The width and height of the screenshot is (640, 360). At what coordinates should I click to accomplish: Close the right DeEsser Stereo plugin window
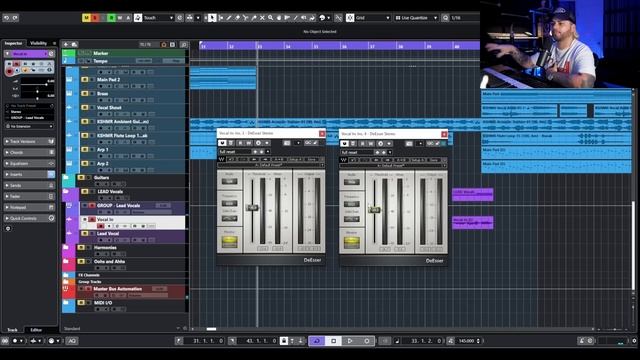point(444,134)
